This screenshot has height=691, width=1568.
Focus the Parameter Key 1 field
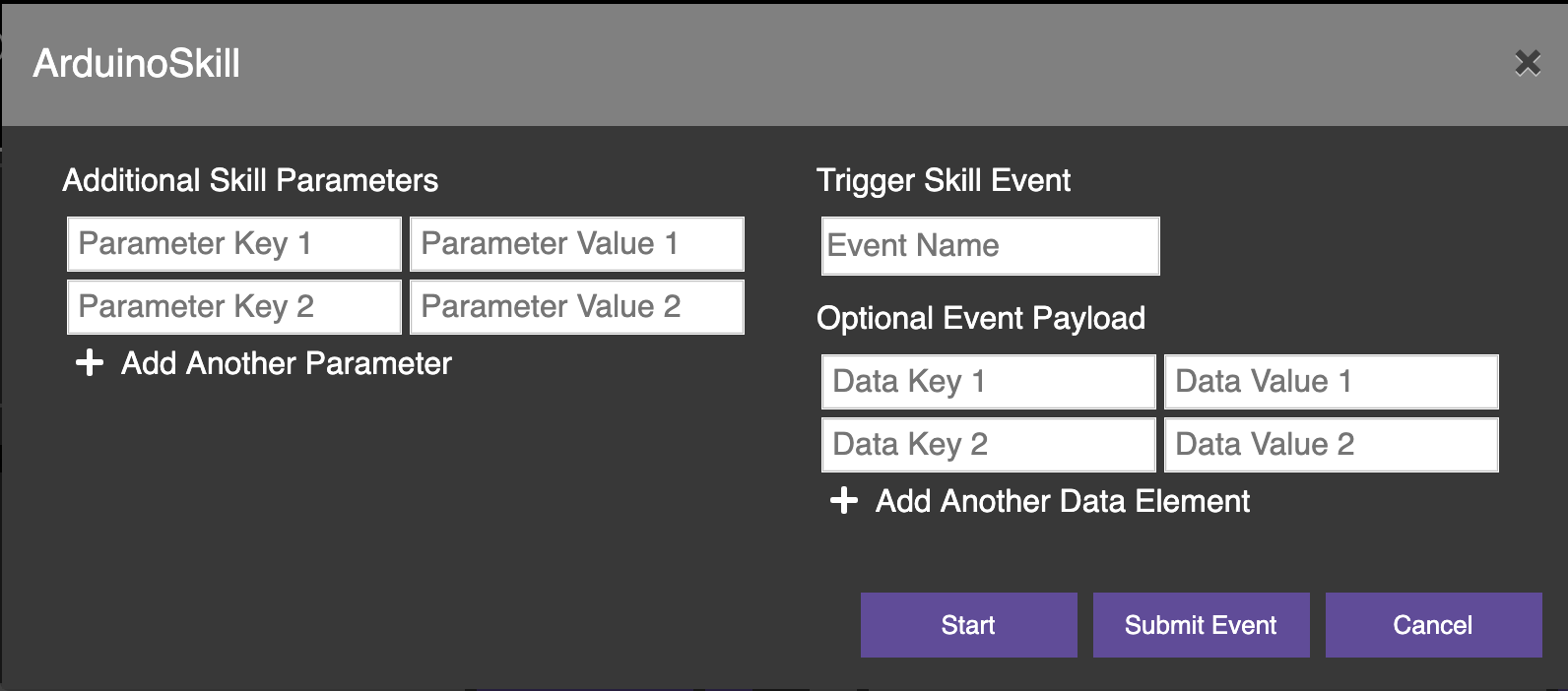234,244
